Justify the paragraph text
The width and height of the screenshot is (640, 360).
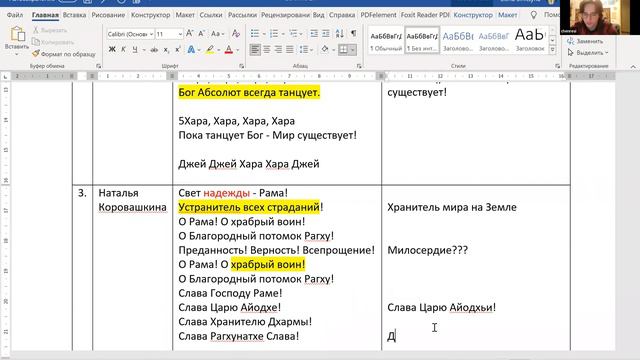pyautogui.click(x=289, y=49)
